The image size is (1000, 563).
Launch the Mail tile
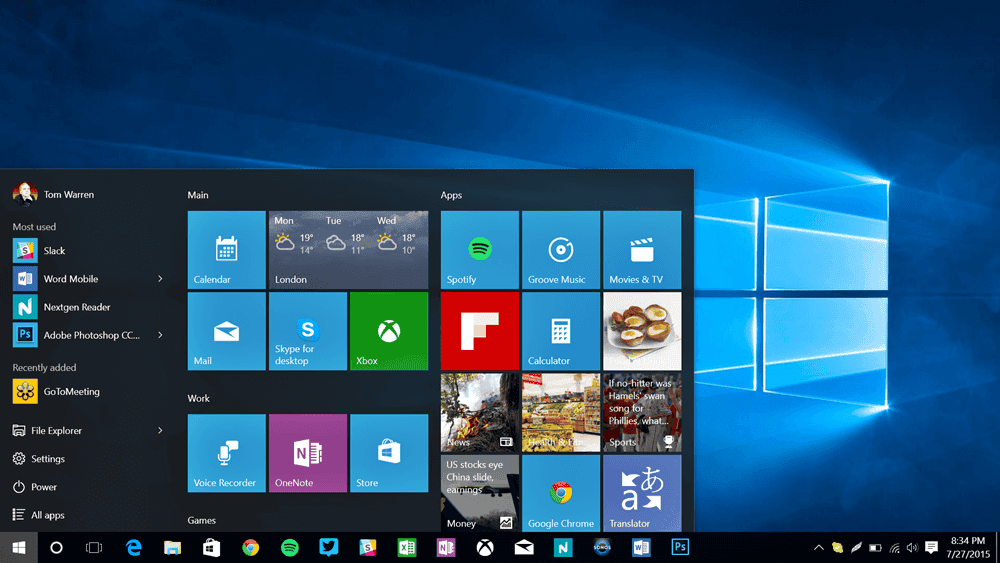(x=226, y=331)
